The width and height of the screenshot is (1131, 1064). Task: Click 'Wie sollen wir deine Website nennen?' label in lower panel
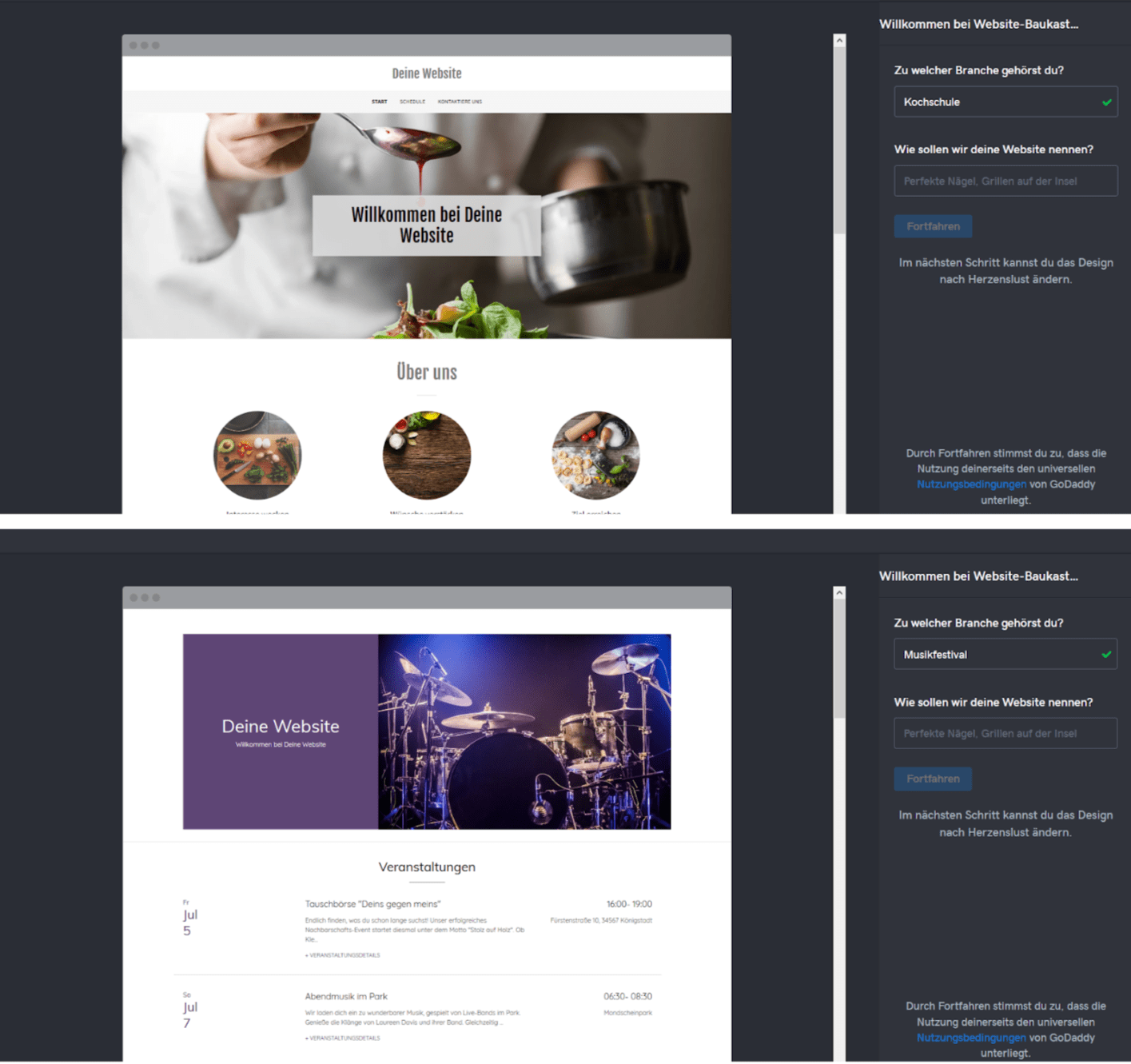pos(993,702)
